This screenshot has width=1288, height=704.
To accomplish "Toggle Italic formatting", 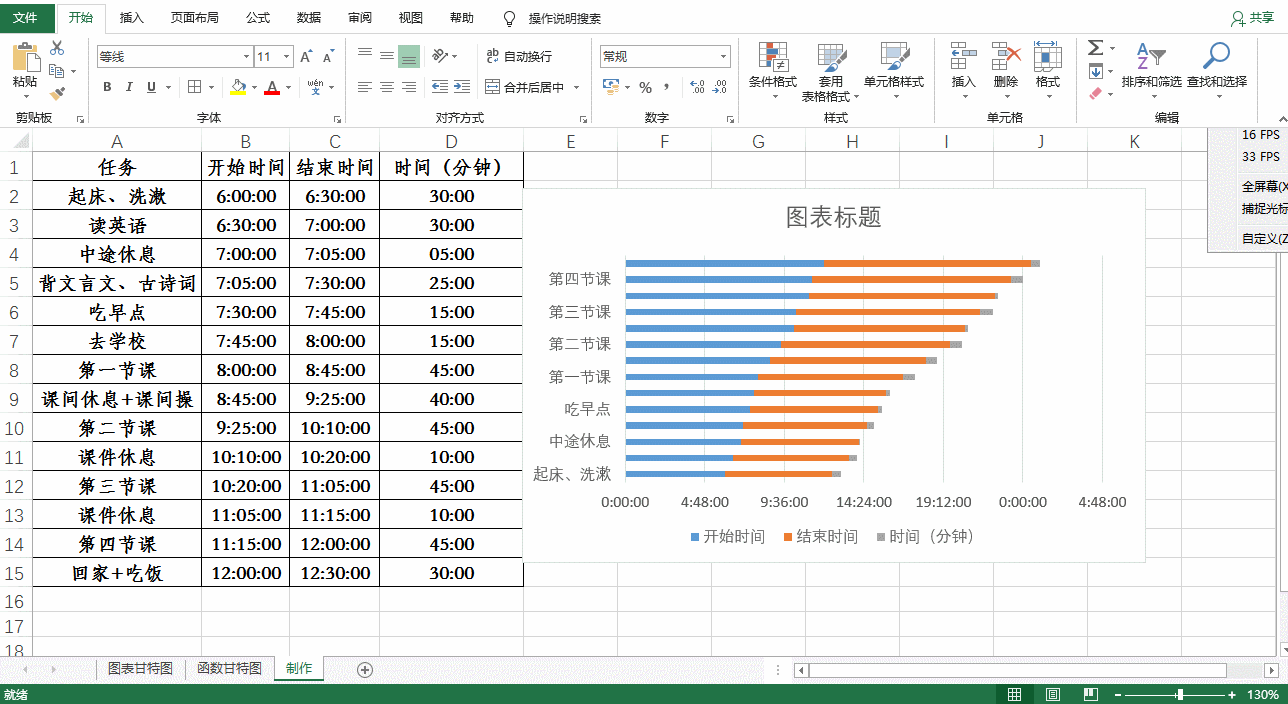I will pyautogui.click(x=130, y=87).
